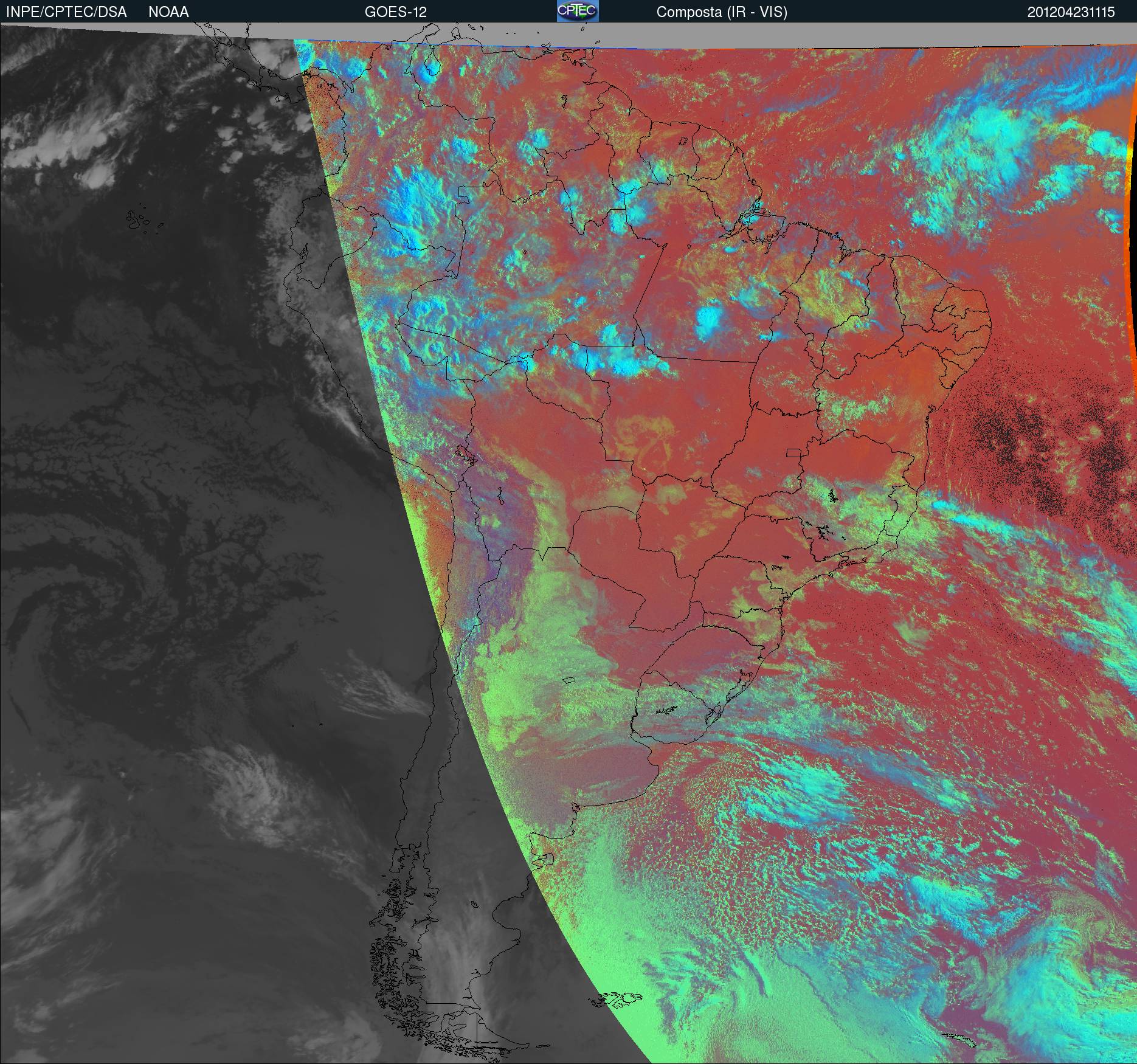1137x1064 pixels.
Task: Select the INPE/CPTEC/DSA header text
Action: click(x=66, y=12)
